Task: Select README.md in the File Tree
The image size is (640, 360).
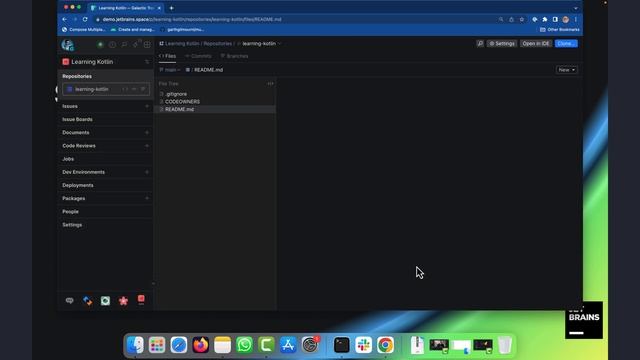Action: click(x=216, y=109)
